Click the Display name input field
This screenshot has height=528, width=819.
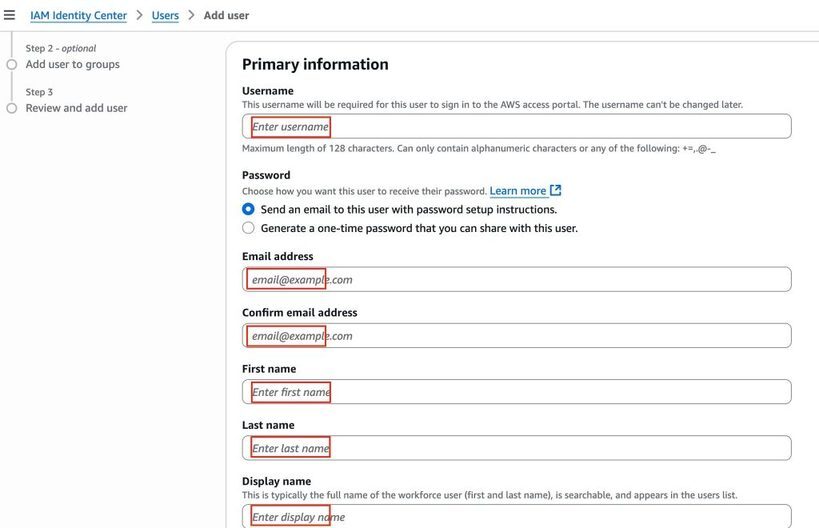click(517, 516)
